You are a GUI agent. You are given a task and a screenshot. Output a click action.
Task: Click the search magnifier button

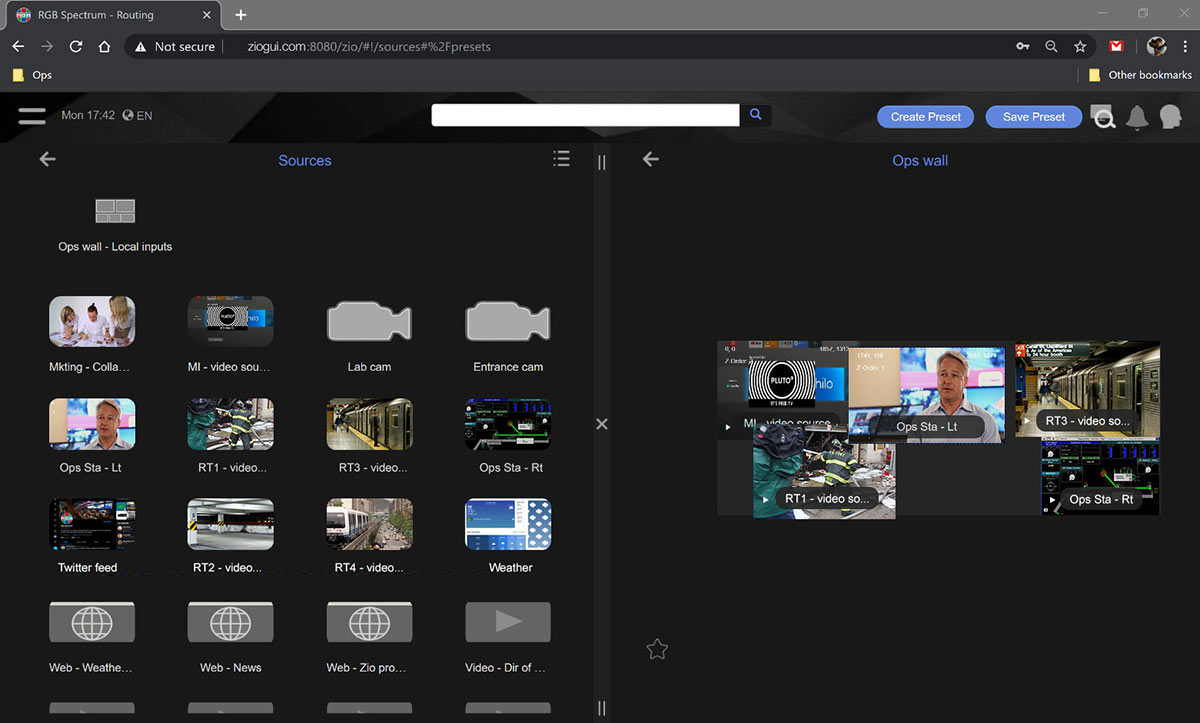[x=755, y=115]
